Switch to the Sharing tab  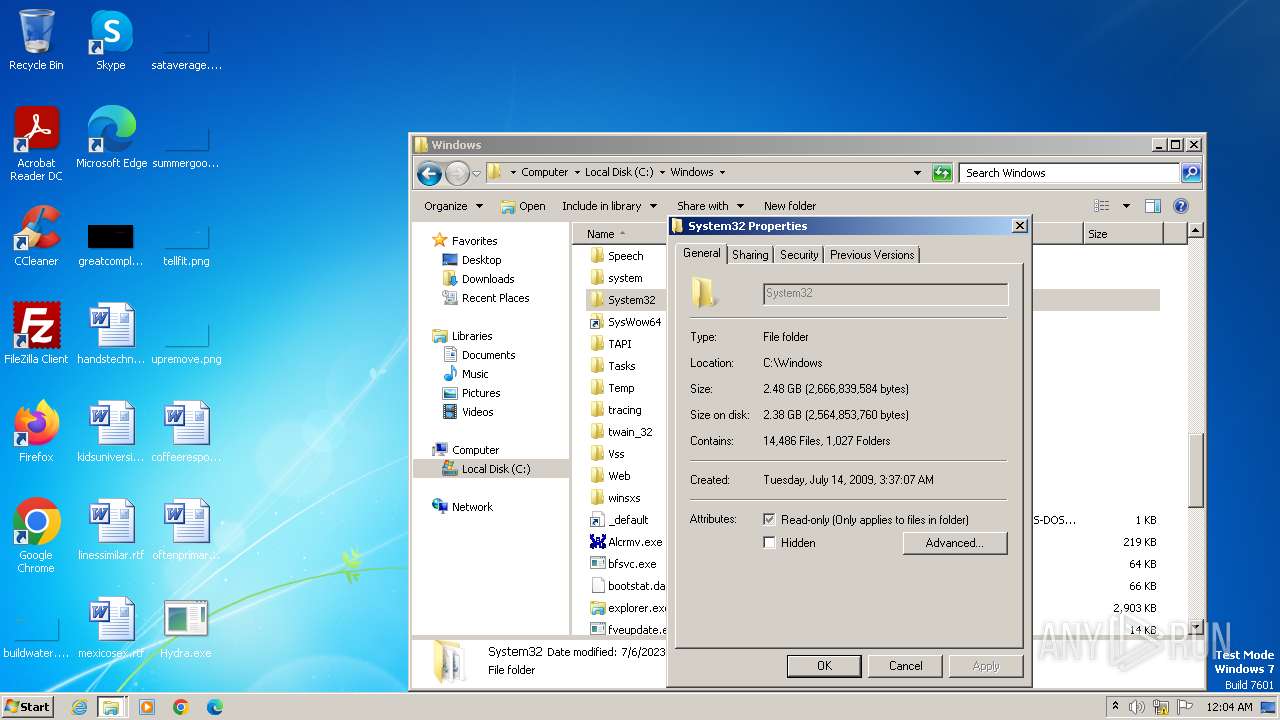pyautogui.click(x=750, y=255)
